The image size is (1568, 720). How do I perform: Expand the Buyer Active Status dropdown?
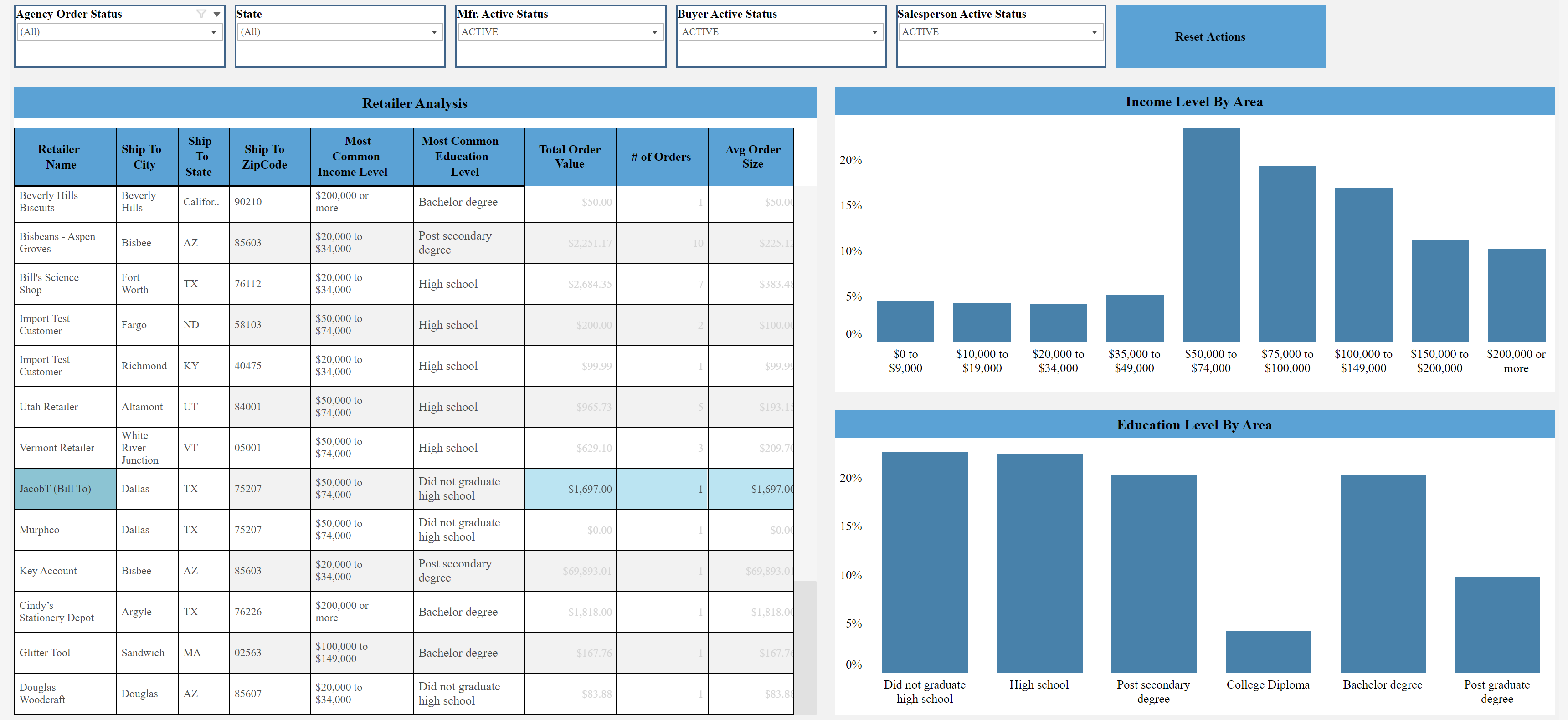click(780, 32)
